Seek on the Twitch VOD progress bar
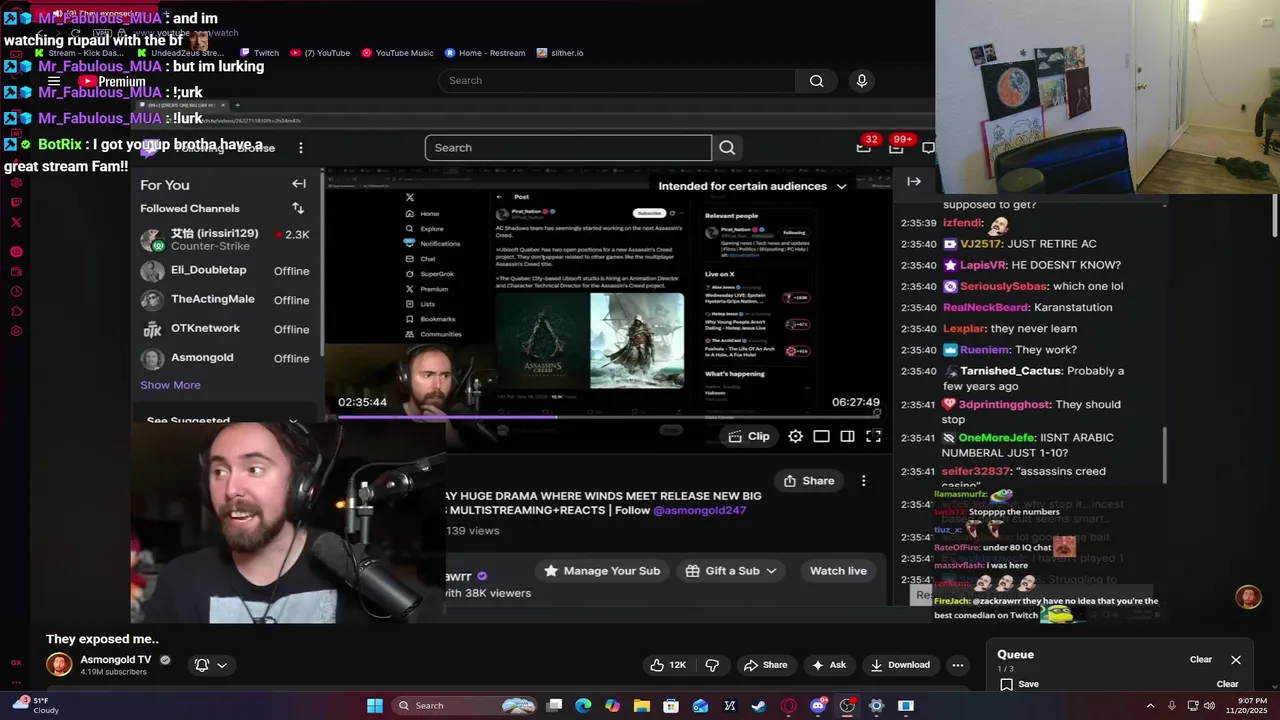The height and width of the screenshot is (720, 1280). [609, 416]
